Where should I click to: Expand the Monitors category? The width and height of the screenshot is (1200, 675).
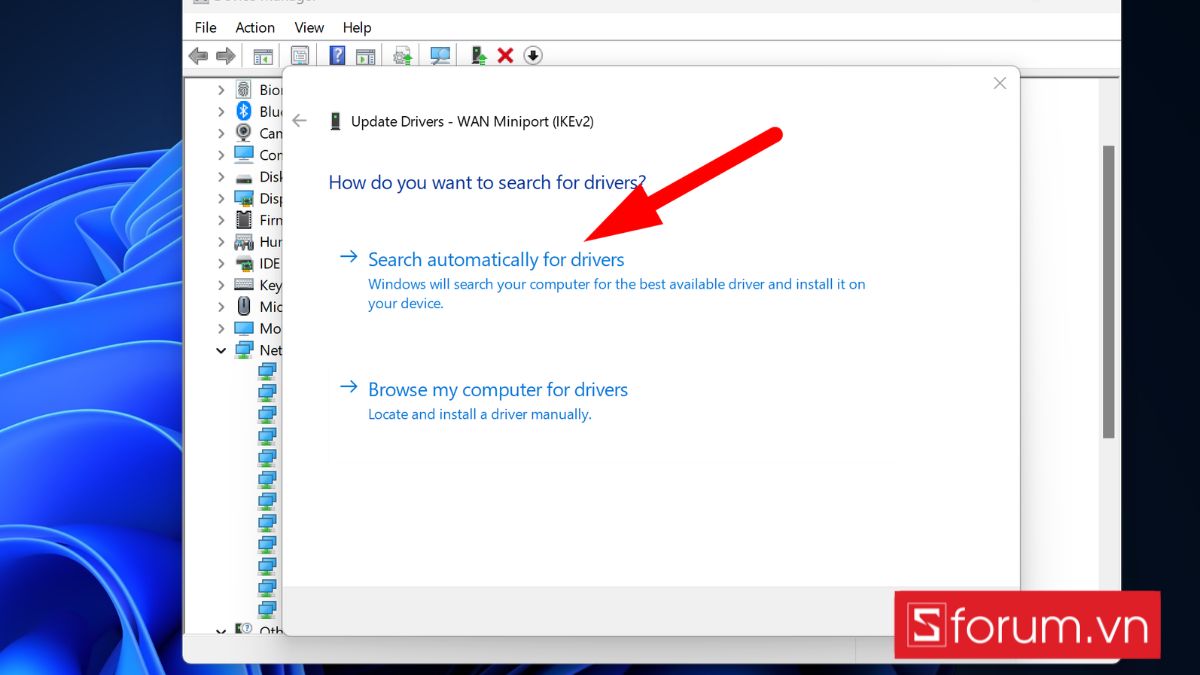pos(221,328)
